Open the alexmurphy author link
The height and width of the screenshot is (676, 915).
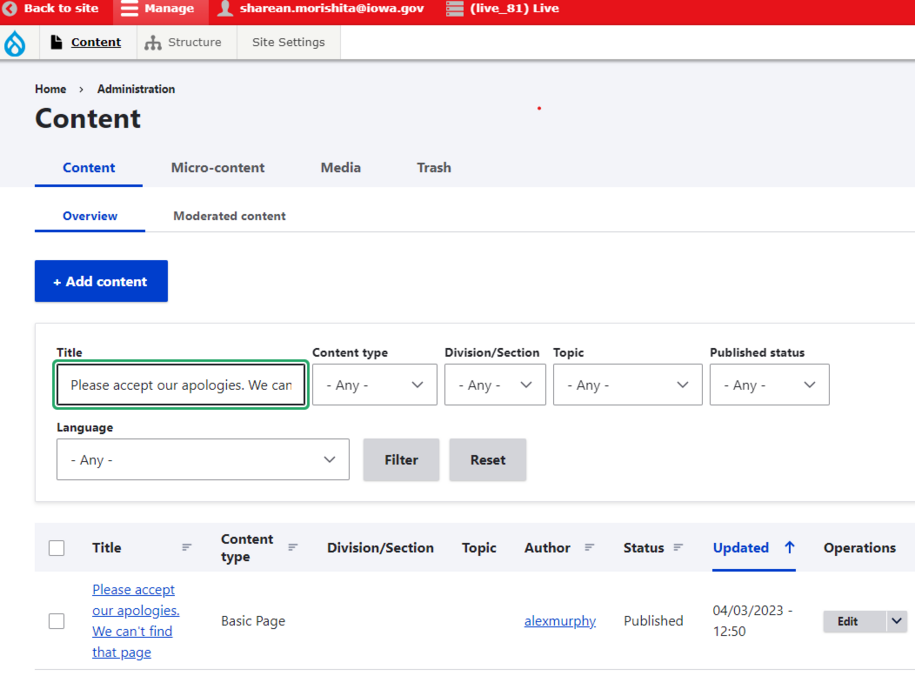tap(559, 621)
